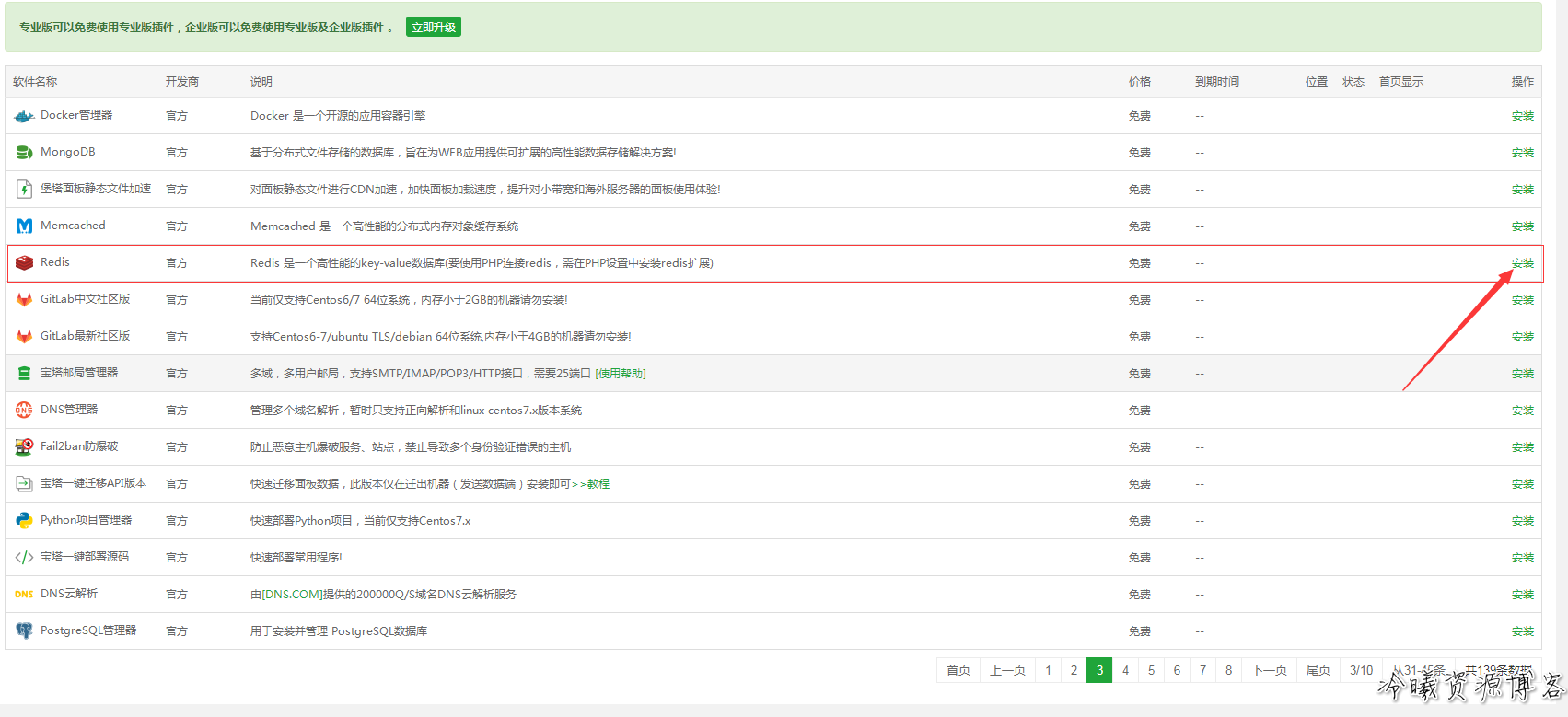Click the 立即升级 upgrade button
Viewport: 1568px width, 717px height.
(434, 28)
